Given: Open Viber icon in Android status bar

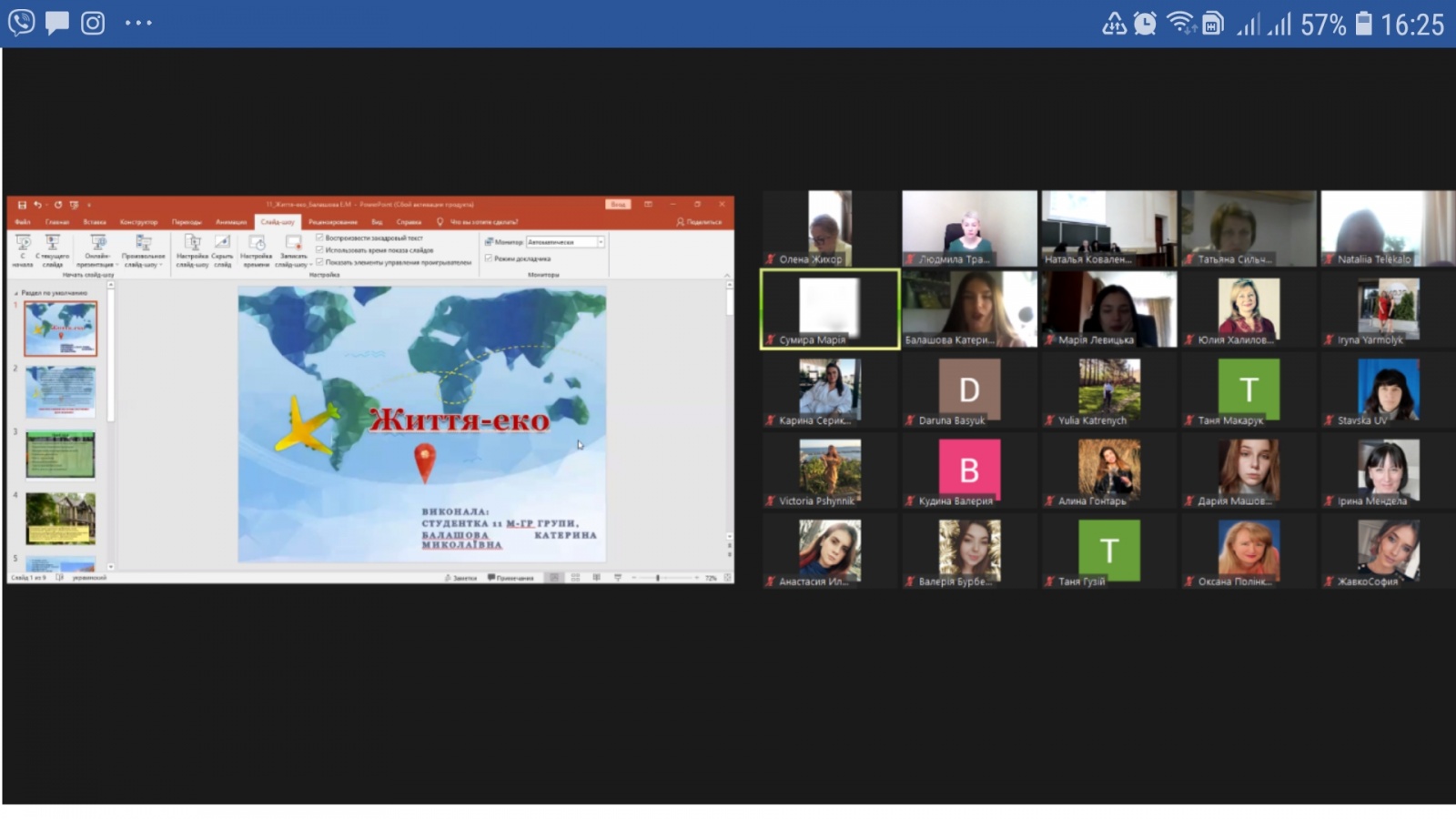Looking at the screenshot, I should 22,22.
